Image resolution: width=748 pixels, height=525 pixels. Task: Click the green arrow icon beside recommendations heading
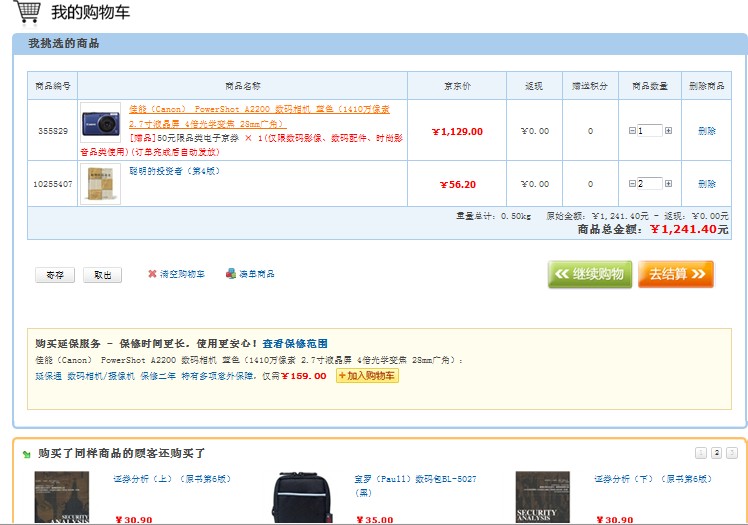[x=27, y=454]
